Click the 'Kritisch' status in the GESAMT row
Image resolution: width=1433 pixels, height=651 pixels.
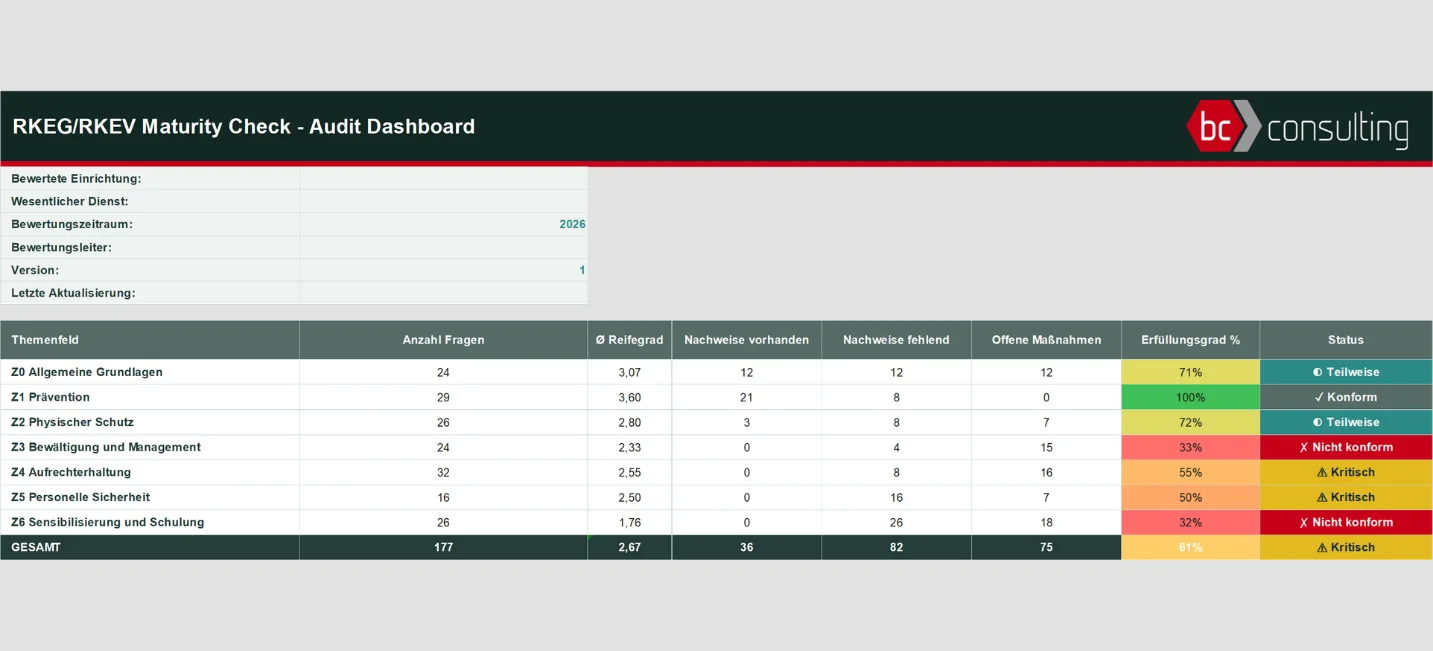point(1346,547)
